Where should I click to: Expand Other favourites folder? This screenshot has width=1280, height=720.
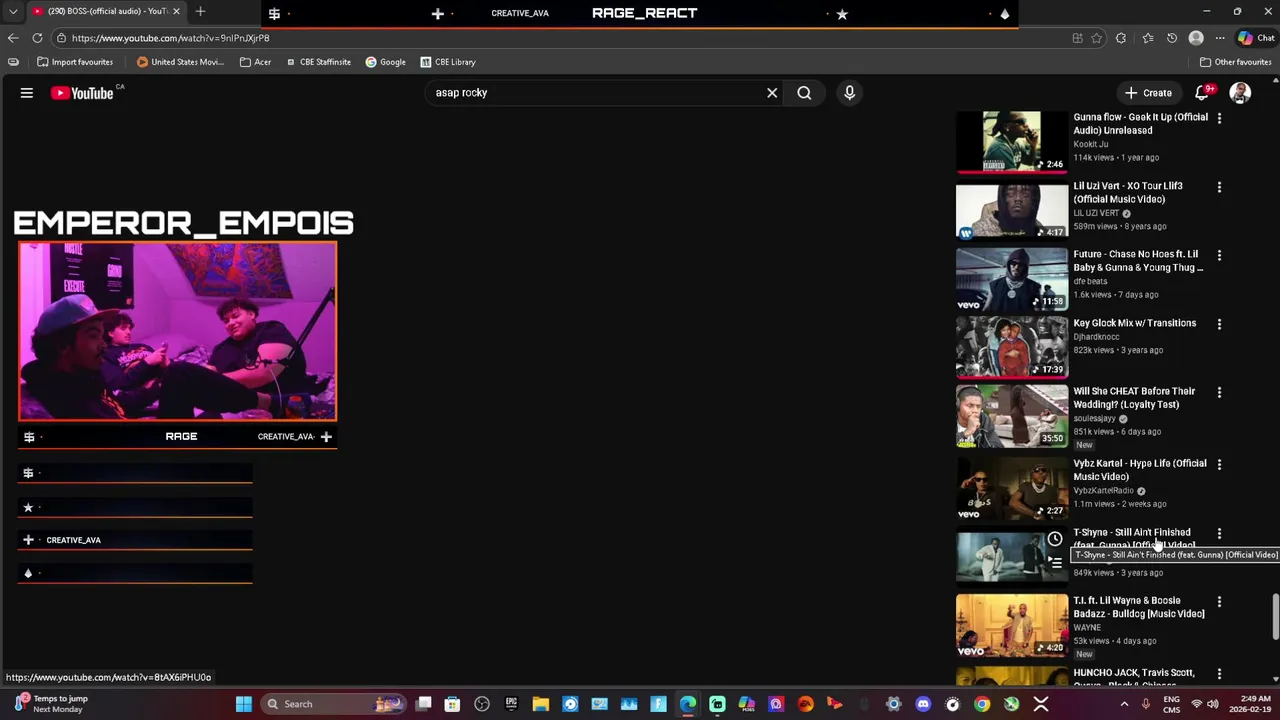(1236, 62)
